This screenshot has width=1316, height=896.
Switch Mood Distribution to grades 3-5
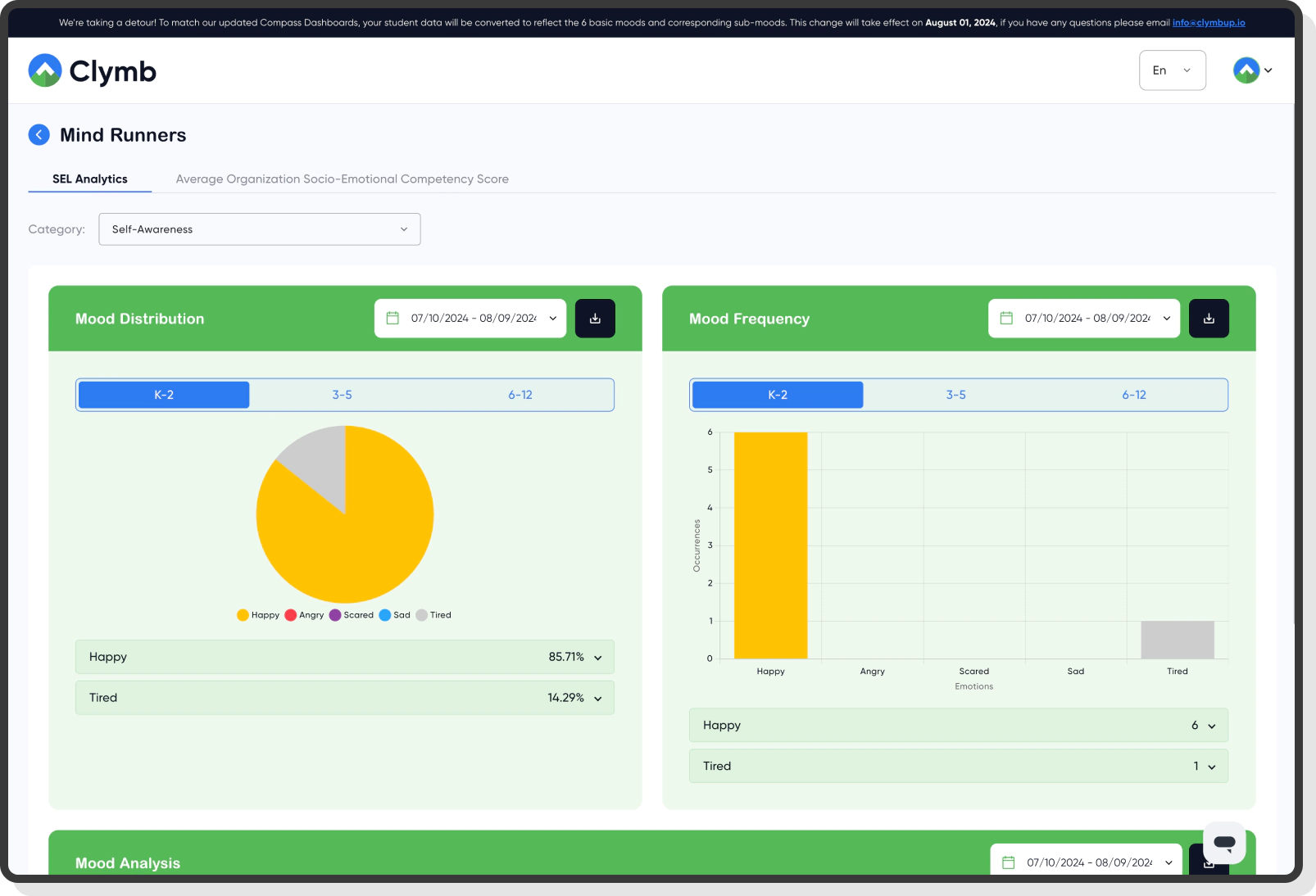point(342,395)
